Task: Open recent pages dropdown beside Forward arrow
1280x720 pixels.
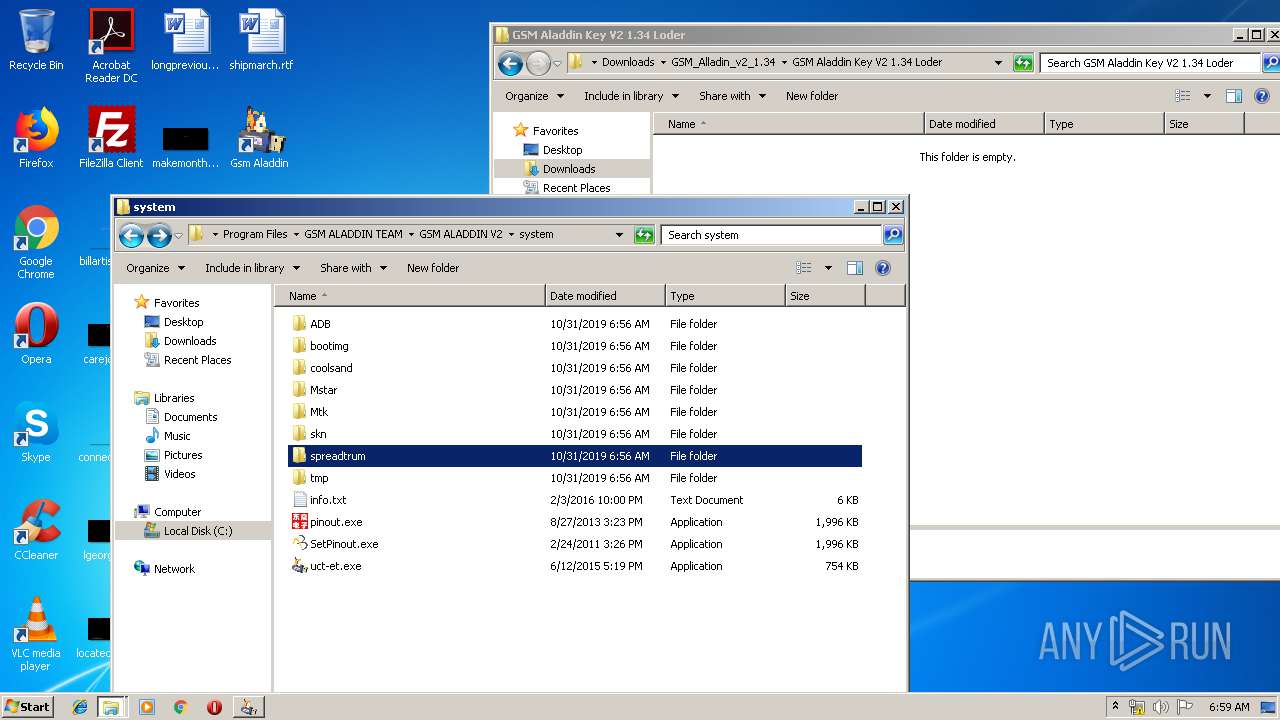Action: pos(179,235)
